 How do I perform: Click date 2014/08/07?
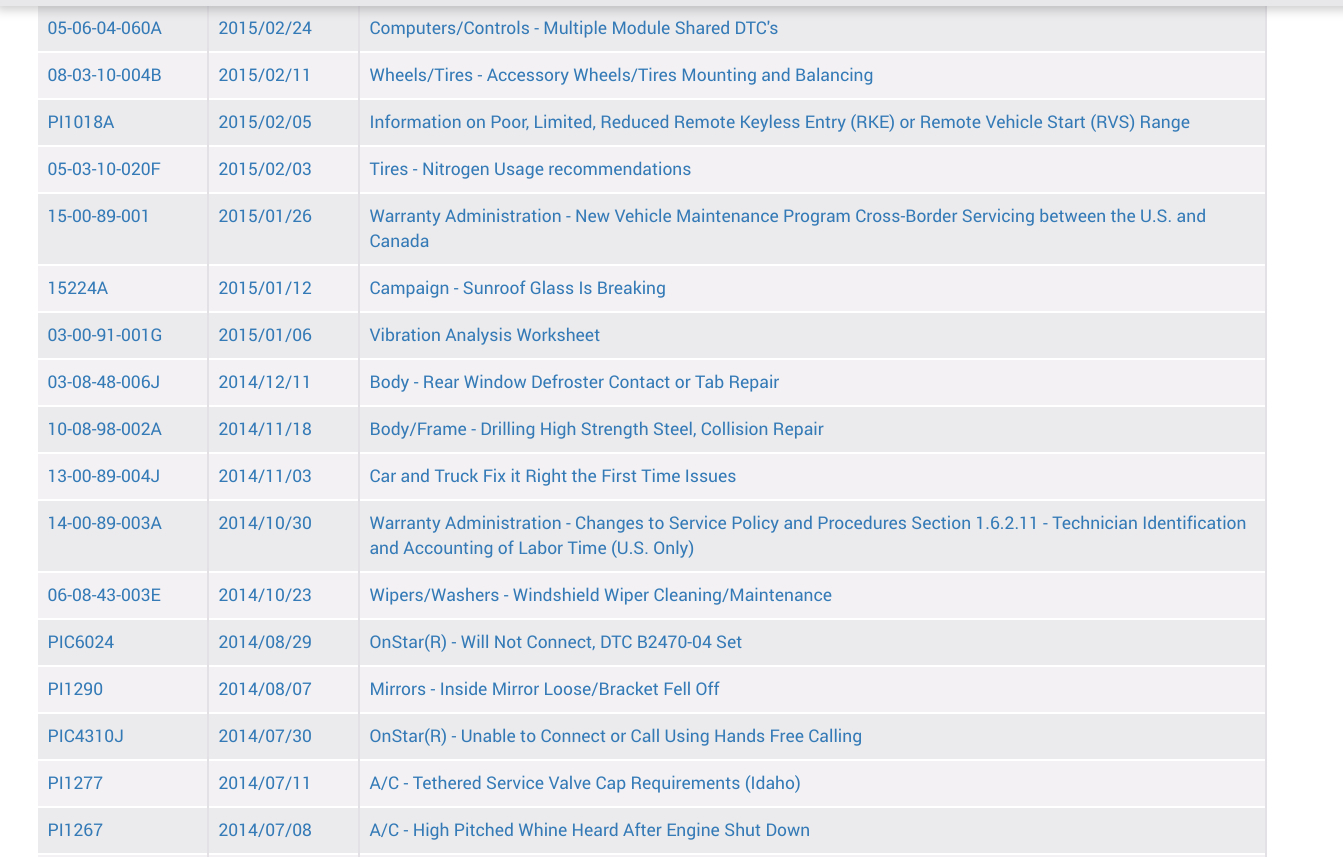265,689
